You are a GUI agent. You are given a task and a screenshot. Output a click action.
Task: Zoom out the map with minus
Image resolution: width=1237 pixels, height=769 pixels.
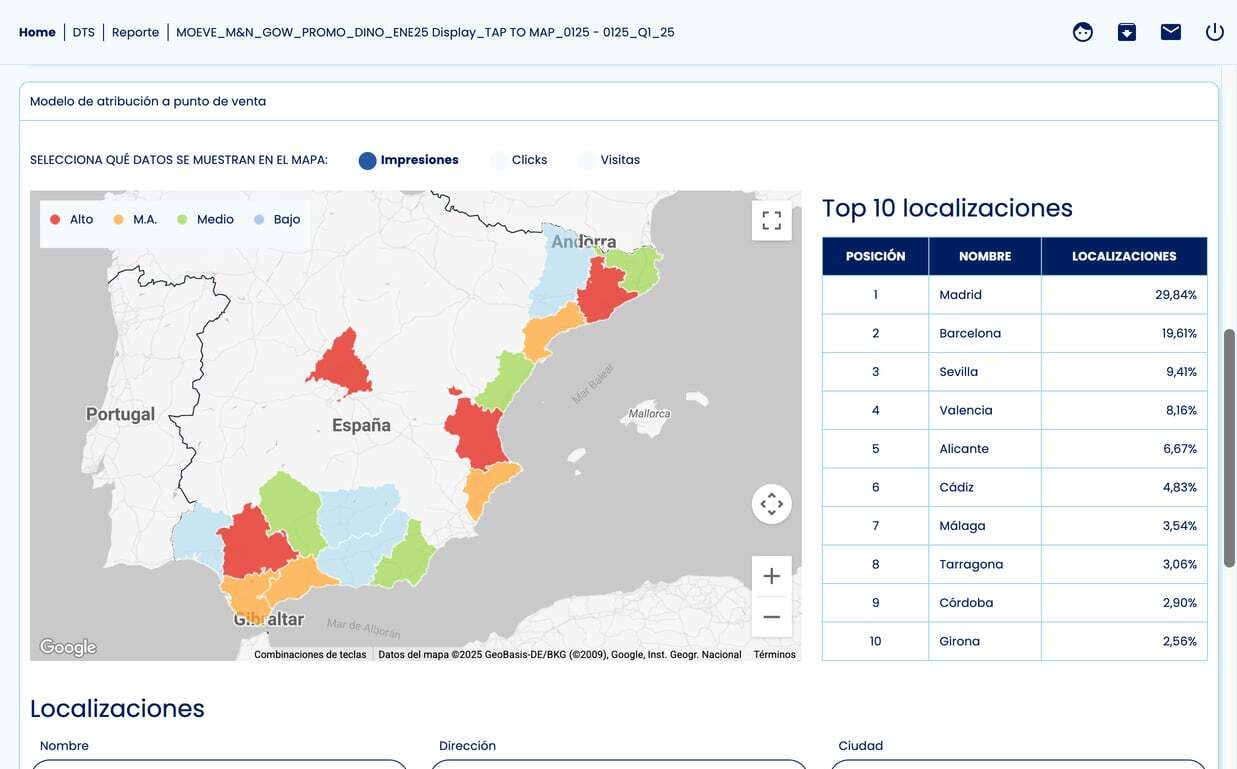click(x=772, y=617)
